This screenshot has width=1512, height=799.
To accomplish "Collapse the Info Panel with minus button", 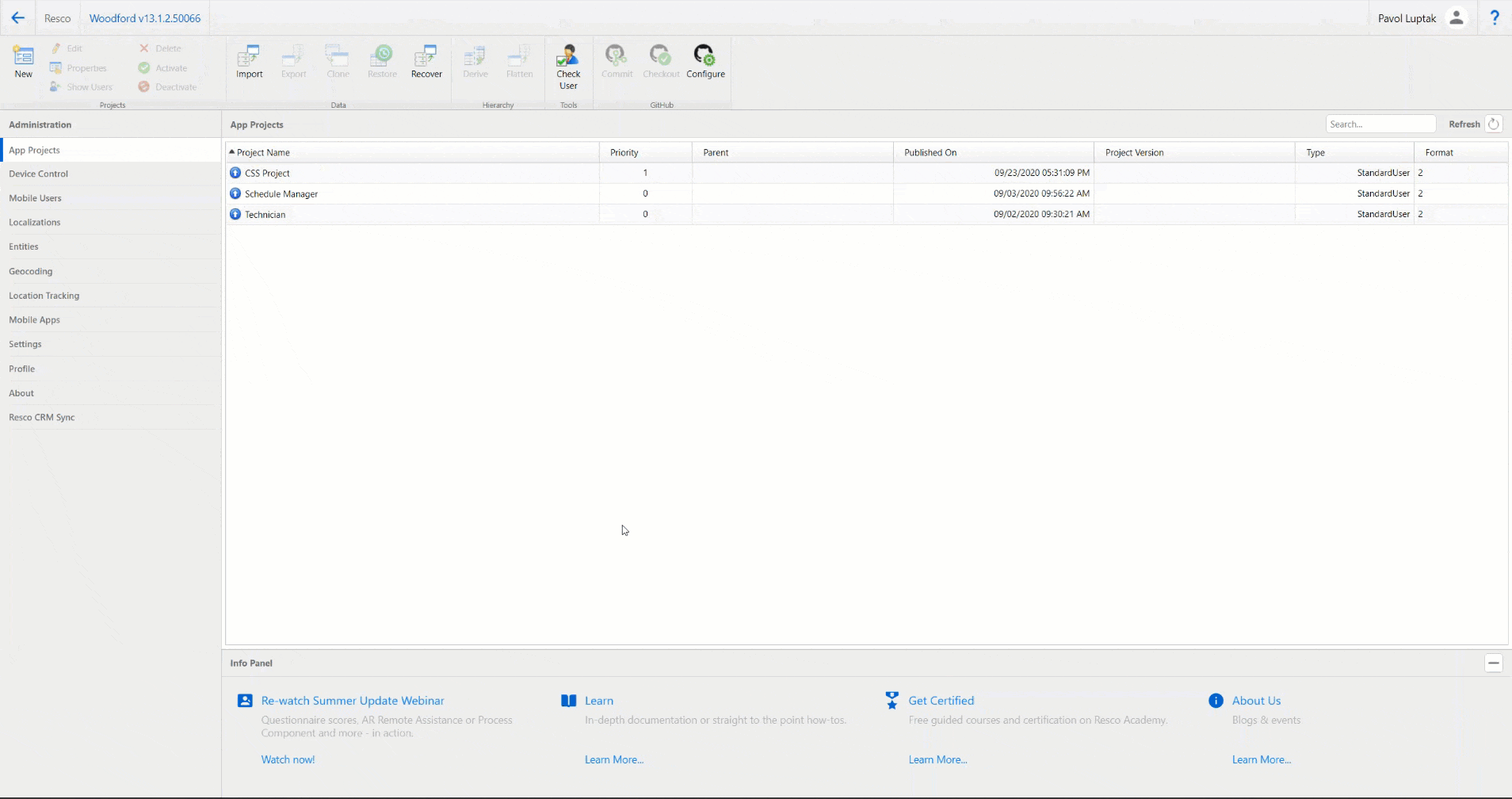I will [1494, 663].
